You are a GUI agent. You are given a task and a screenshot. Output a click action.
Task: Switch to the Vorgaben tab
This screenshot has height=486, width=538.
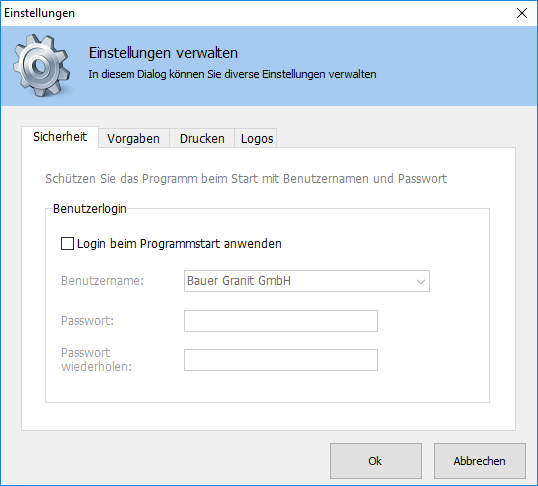pos(133,138)
